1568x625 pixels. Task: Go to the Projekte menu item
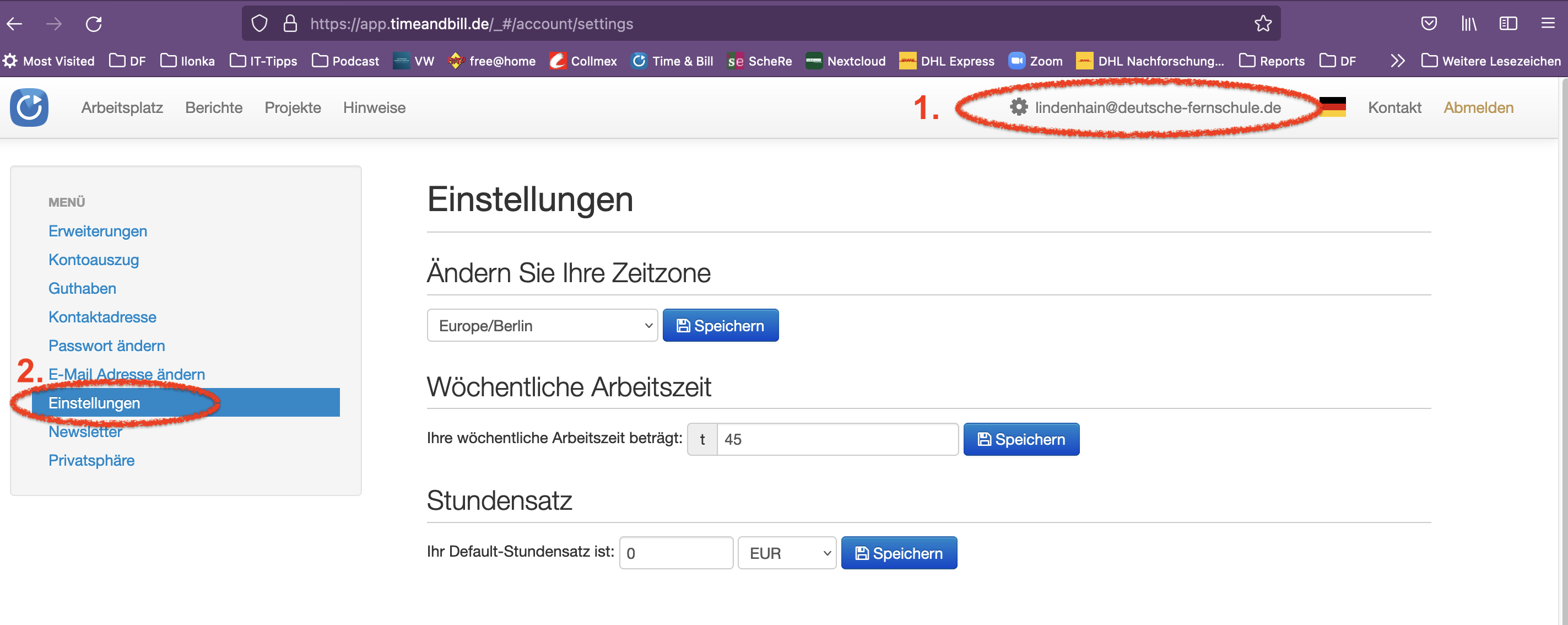pyautogui.click(x=292, y=108)
